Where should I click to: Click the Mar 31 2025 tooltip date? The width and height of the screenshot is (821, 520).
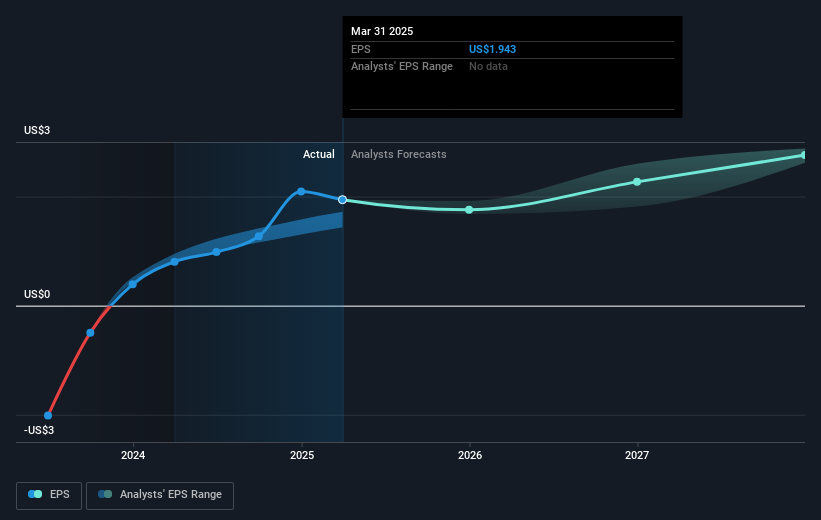[382, 31]
